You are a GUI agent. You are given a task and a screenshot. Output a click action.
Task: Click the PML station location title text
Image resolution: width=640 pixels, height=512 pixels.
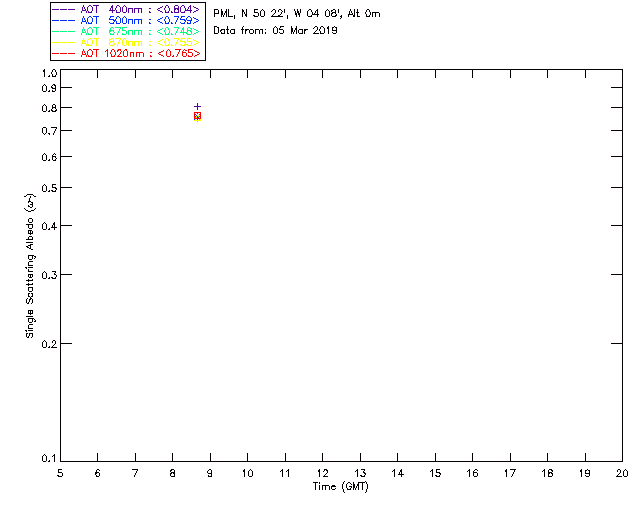297,14
